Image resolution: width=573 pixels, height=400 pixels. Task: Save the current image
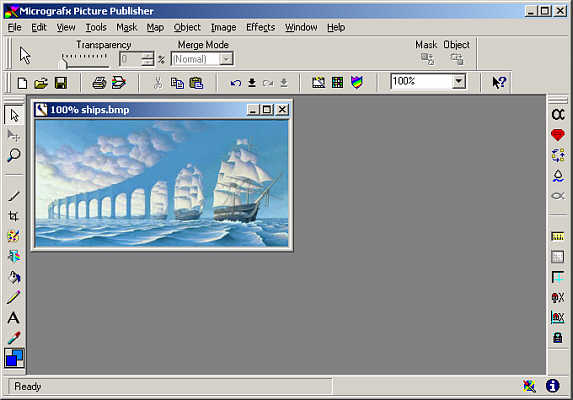tap(61, 83)
